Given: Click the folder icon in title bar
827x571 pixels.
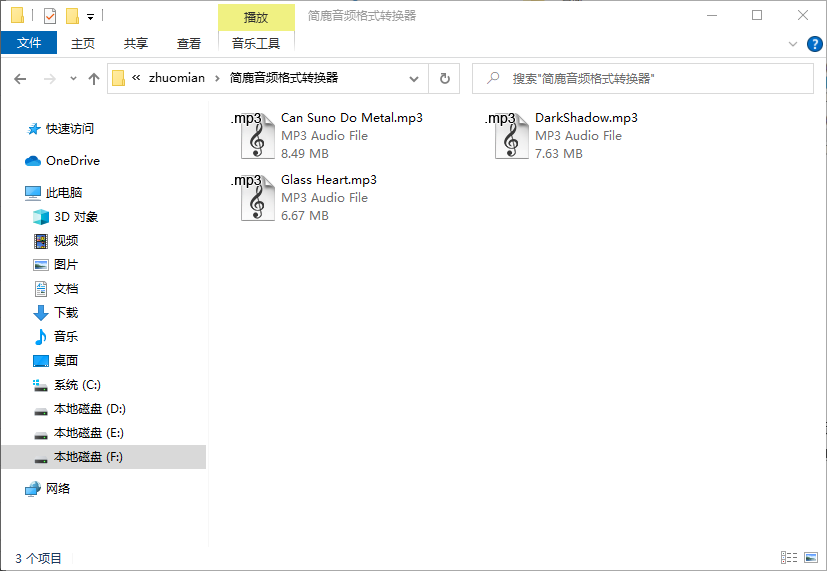Looking at the screenshot, I should pos(17,15).
